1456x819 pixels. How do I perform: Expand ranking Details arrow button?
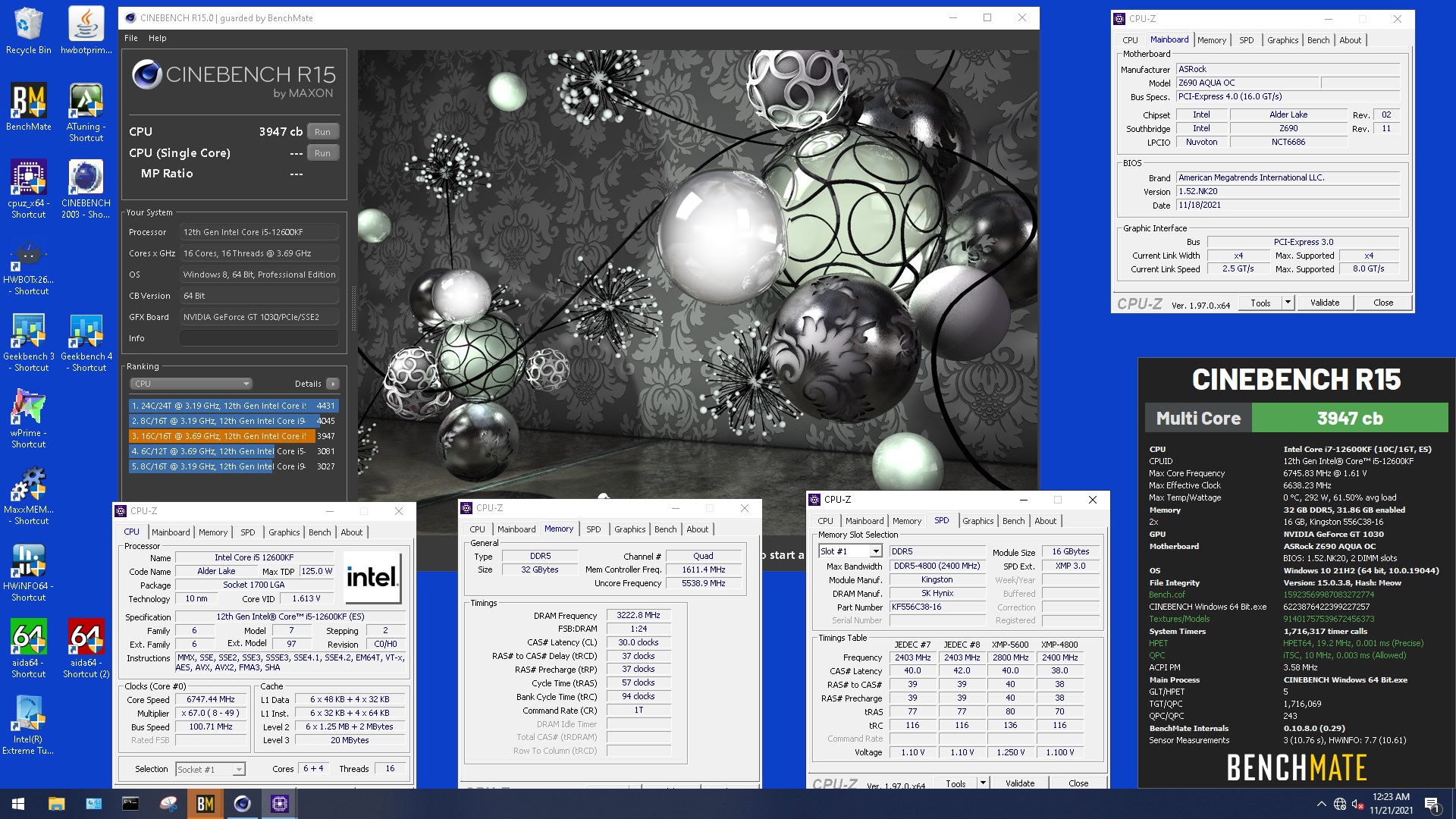click(333, 384)
